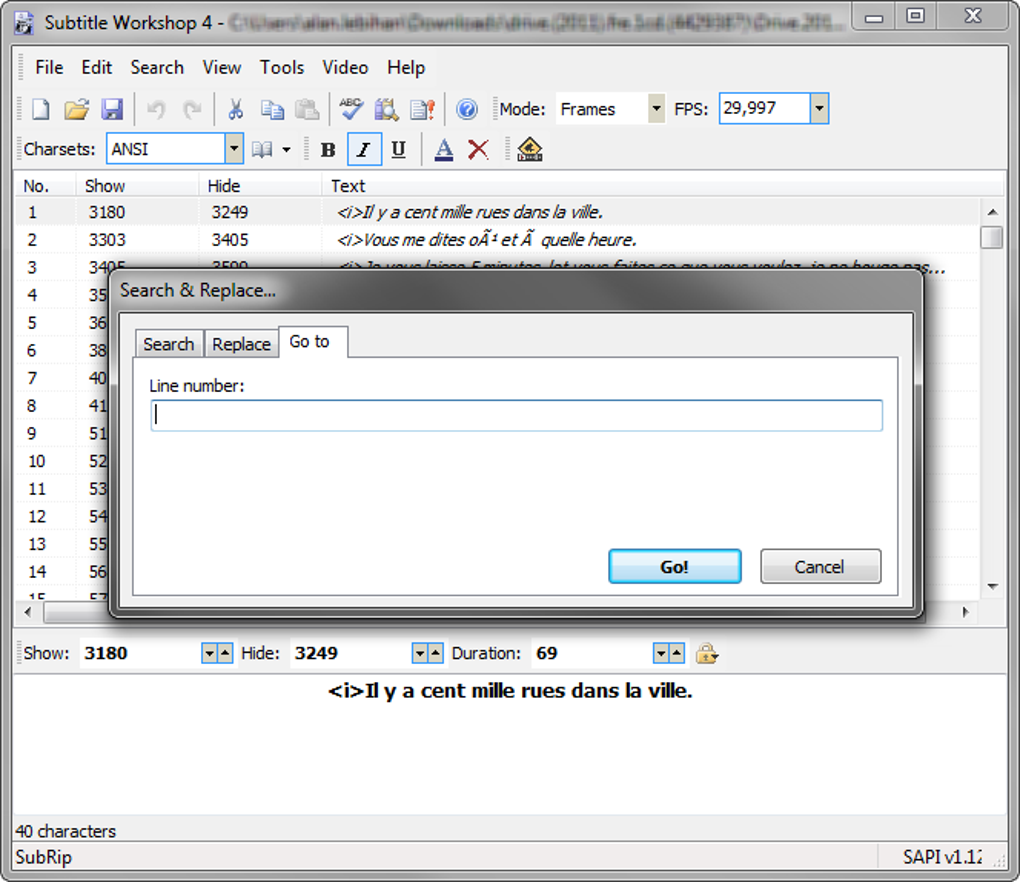Image resolution: width=1020 pixels, height=882 pixels.
Task: Switch to the Search tab
Action: point(169,344)
